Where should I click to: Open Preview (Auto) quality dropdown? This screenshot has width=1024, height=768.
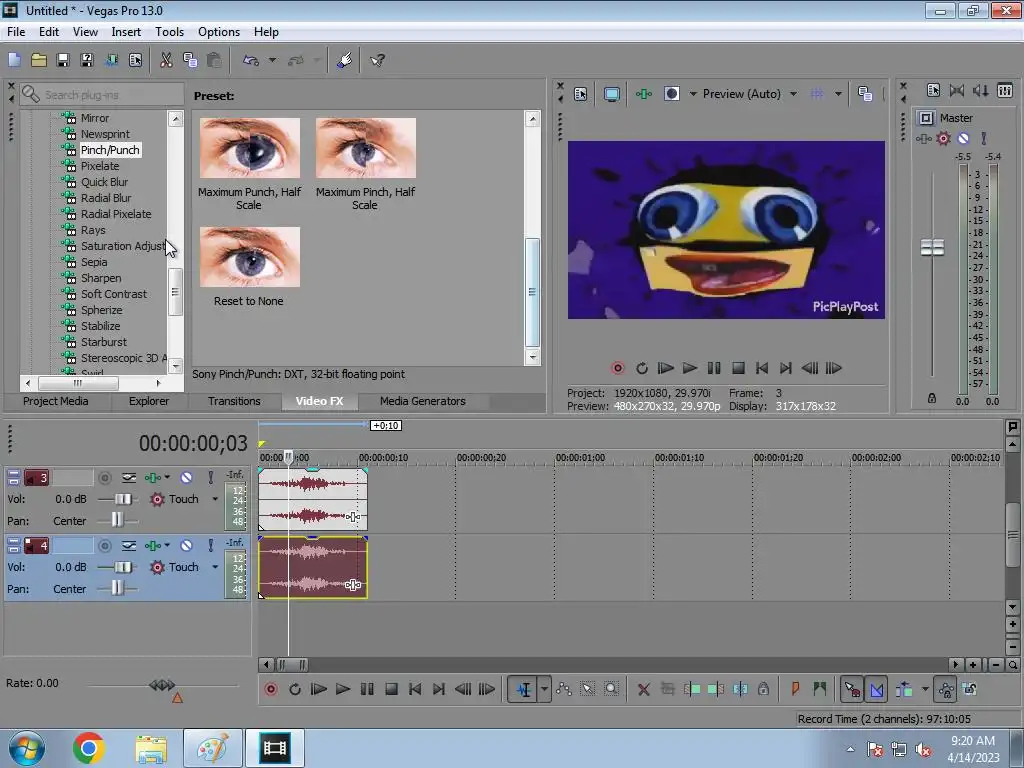(793, 94)
